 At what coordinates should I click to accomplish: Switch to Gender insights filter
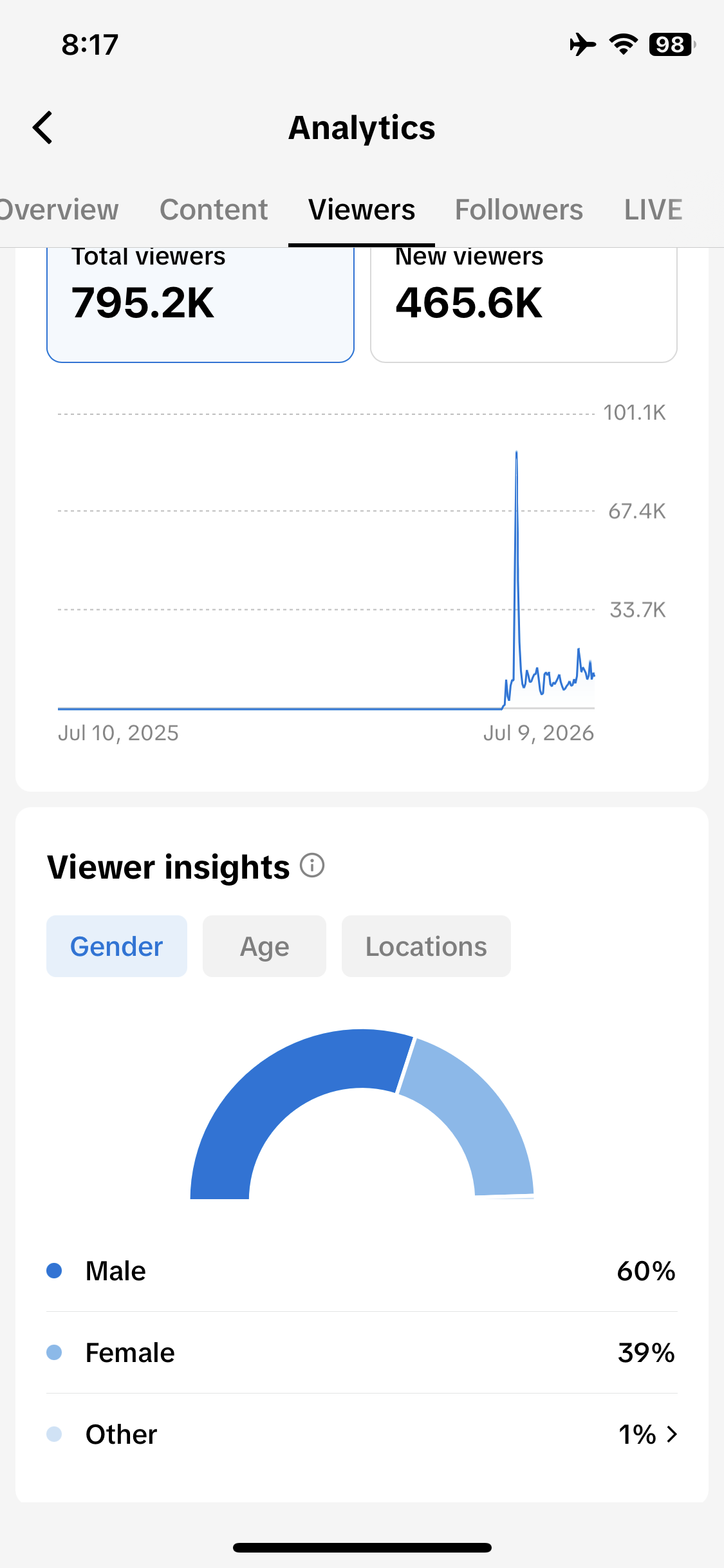(116, 946)
